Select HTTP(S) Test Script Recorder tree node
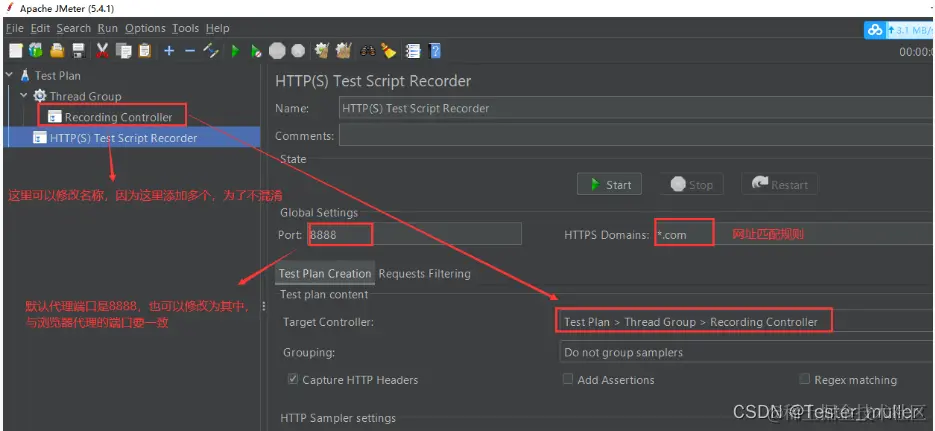 click(123, 138)
